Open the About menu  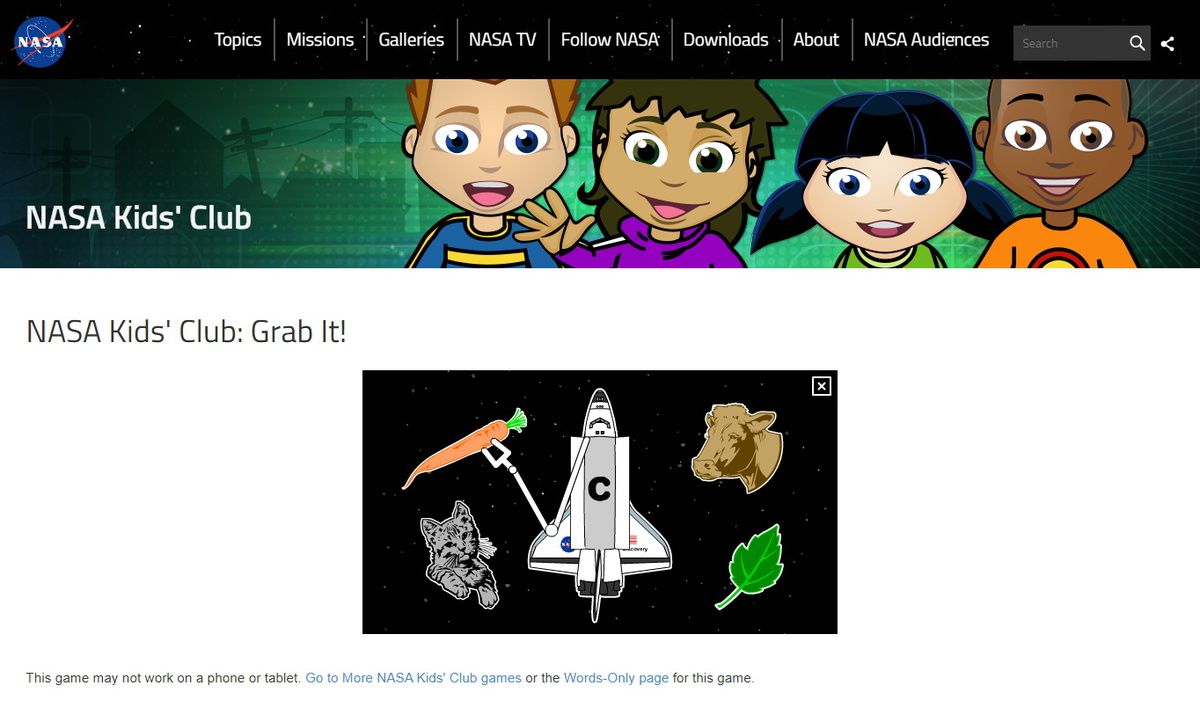pos(816,40)
